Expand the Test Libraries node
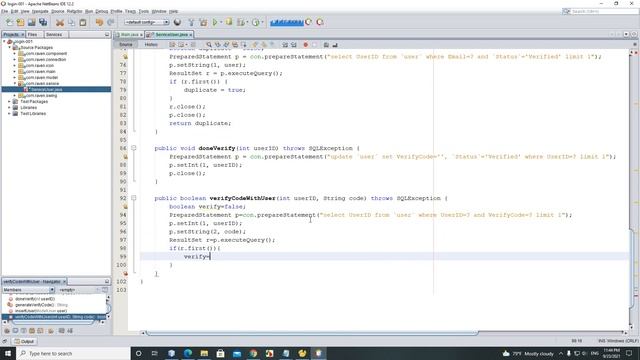This screenshot has width=640, height=360. click(10, 113)
